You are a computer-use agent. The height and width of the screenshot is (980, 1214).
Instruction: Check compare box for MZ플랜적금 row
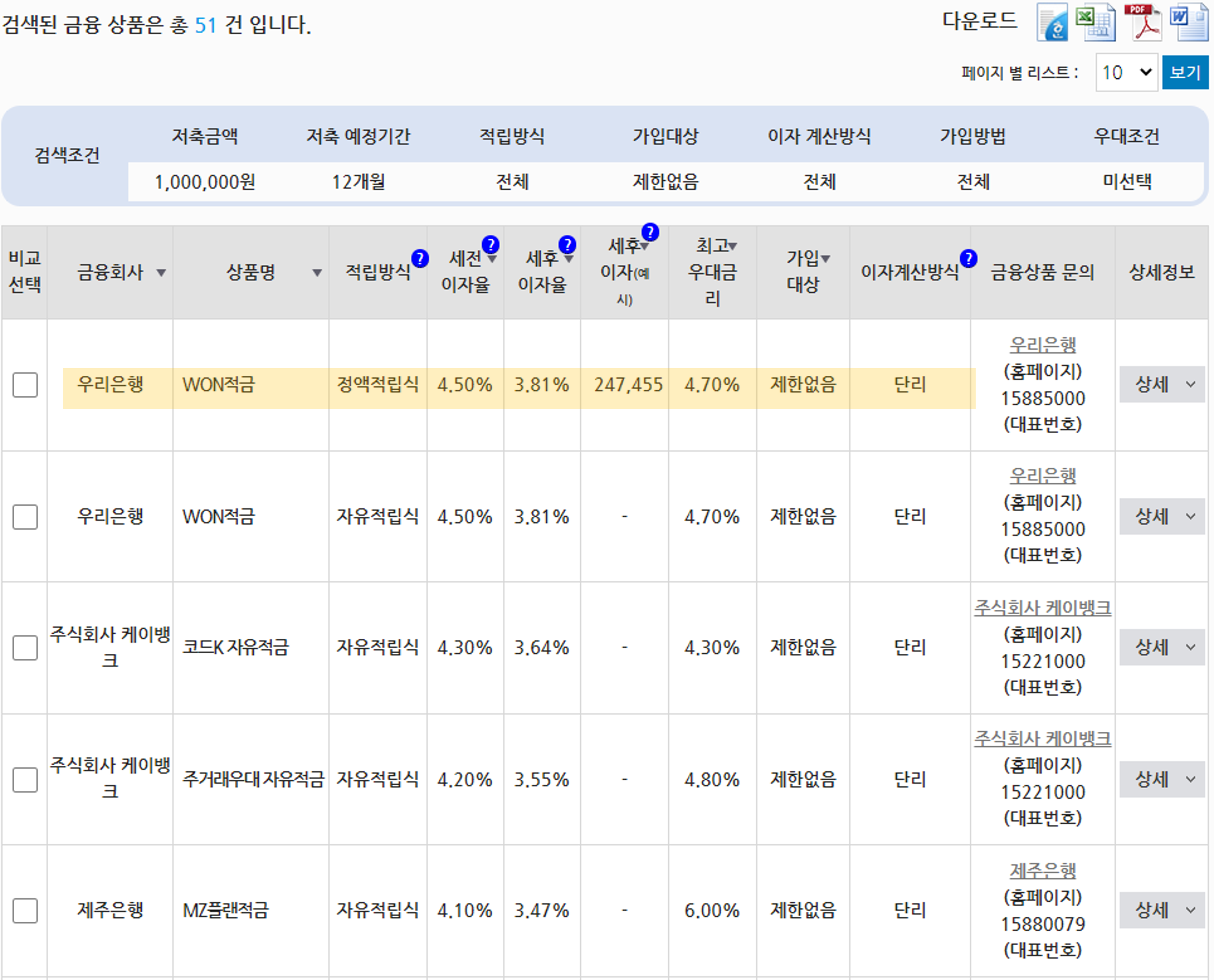[25, 911]
